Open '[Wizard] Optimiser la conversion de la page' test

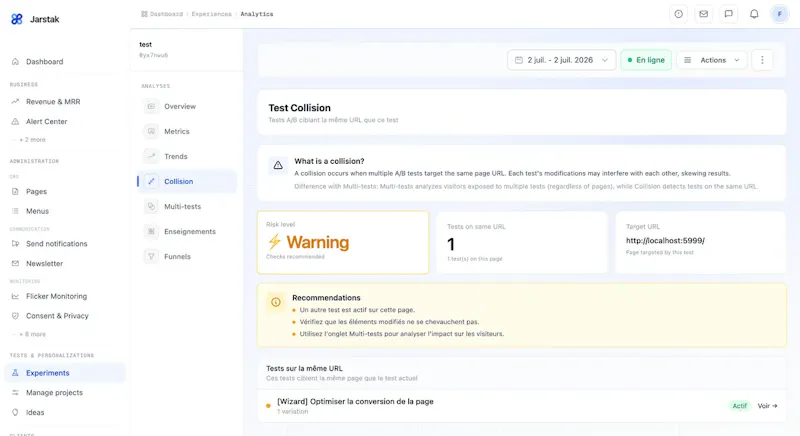(x=355, y=401)
